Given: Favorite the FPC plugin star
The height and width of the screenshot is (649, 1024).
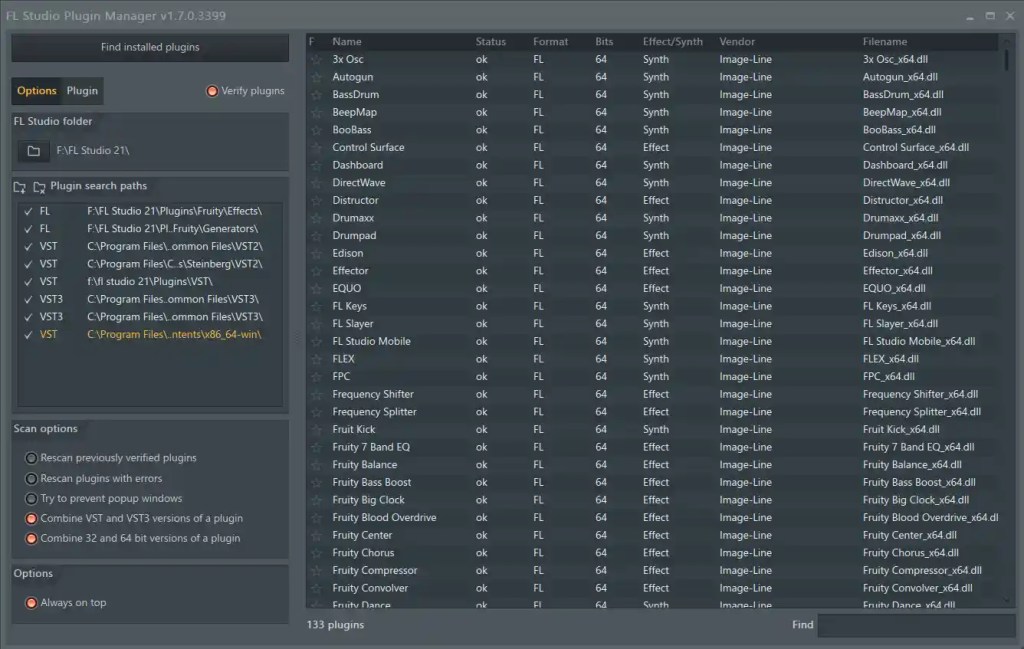Looking at the screenshot, I should click(x=317, y=377).
